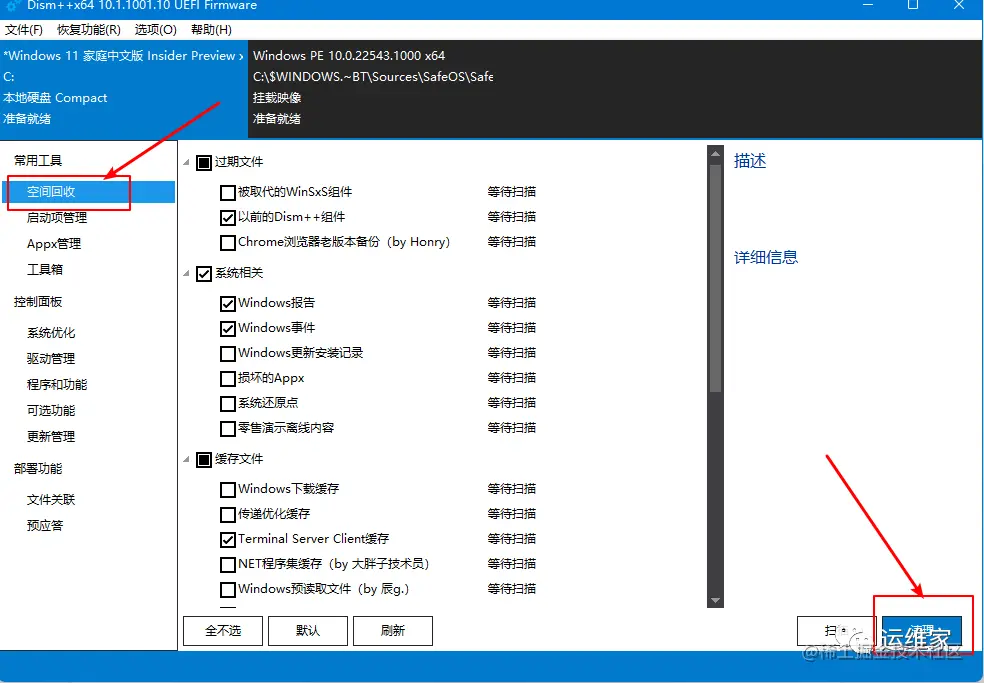Check Chrome浏览器老版本备份 option
The image size is (984, 683).
[228, 242]
